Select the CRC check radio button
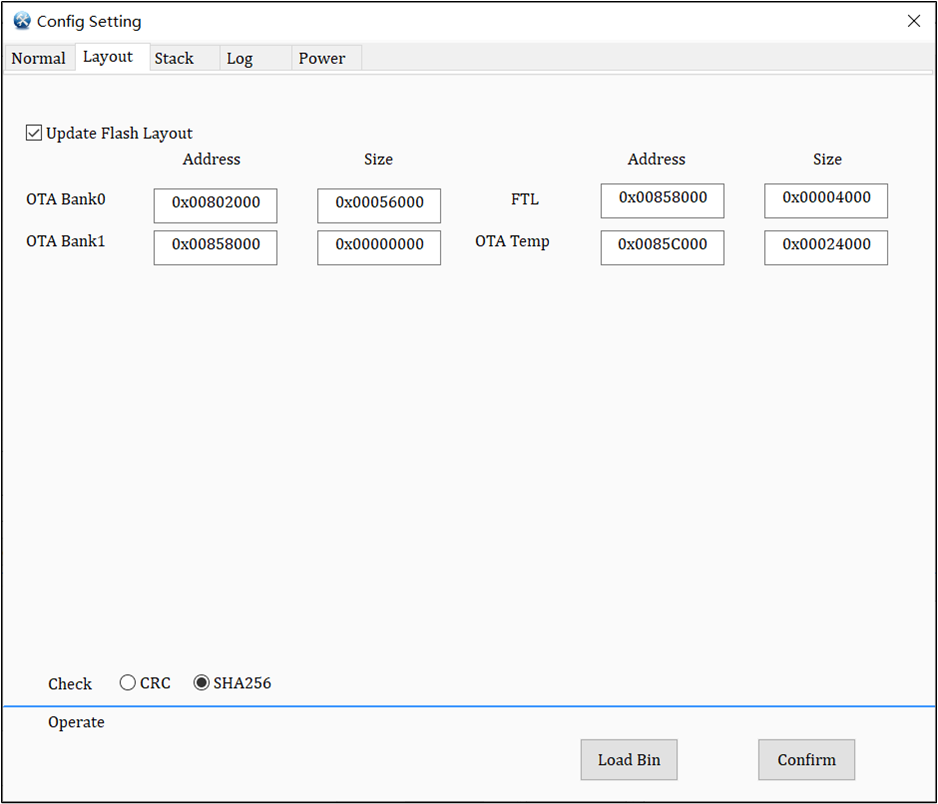This screenshot has width=938, height=804. point(128,682)
